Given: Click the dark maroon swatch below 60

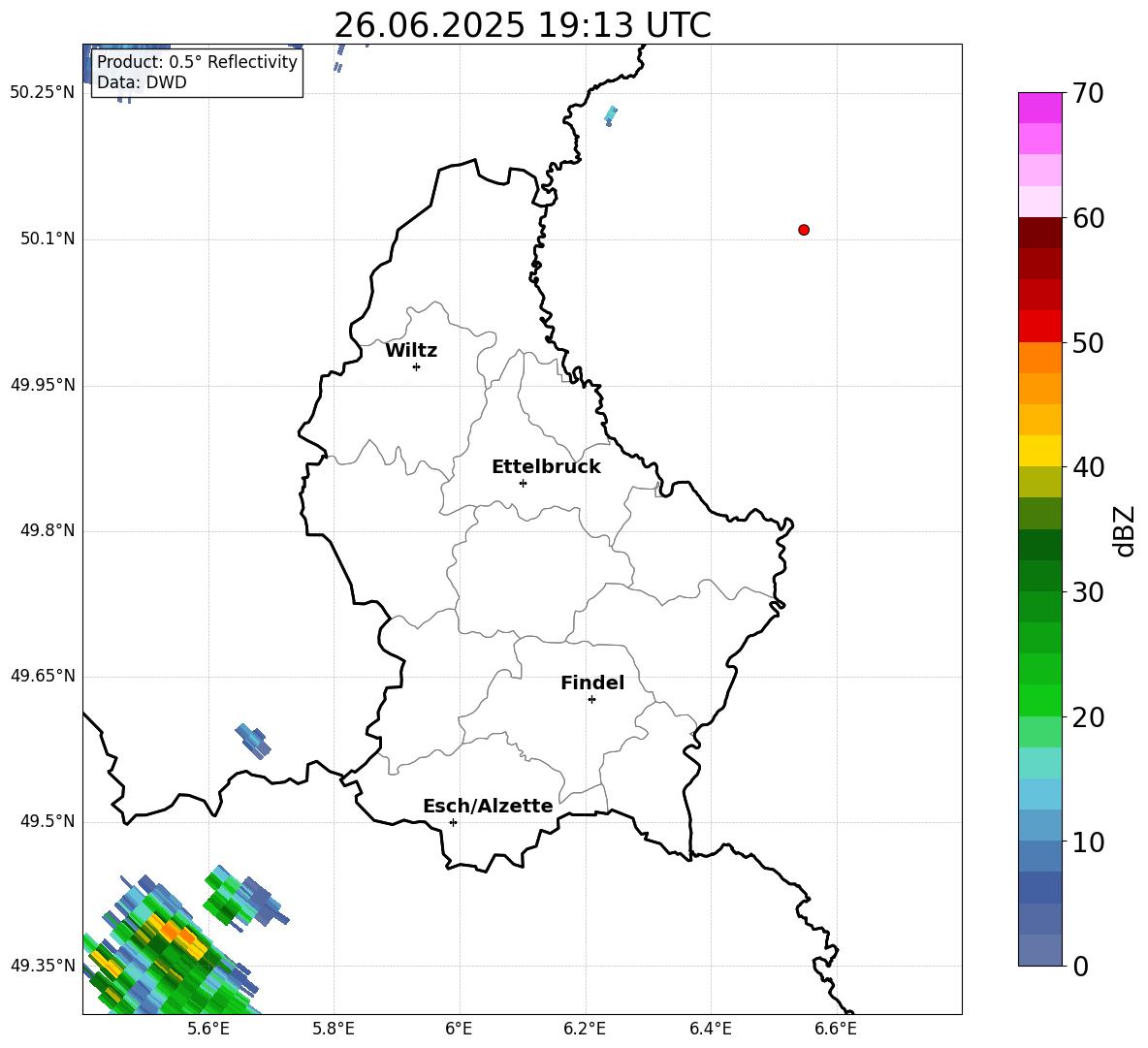Looking at the screenshot, I should pos(1040,233).
